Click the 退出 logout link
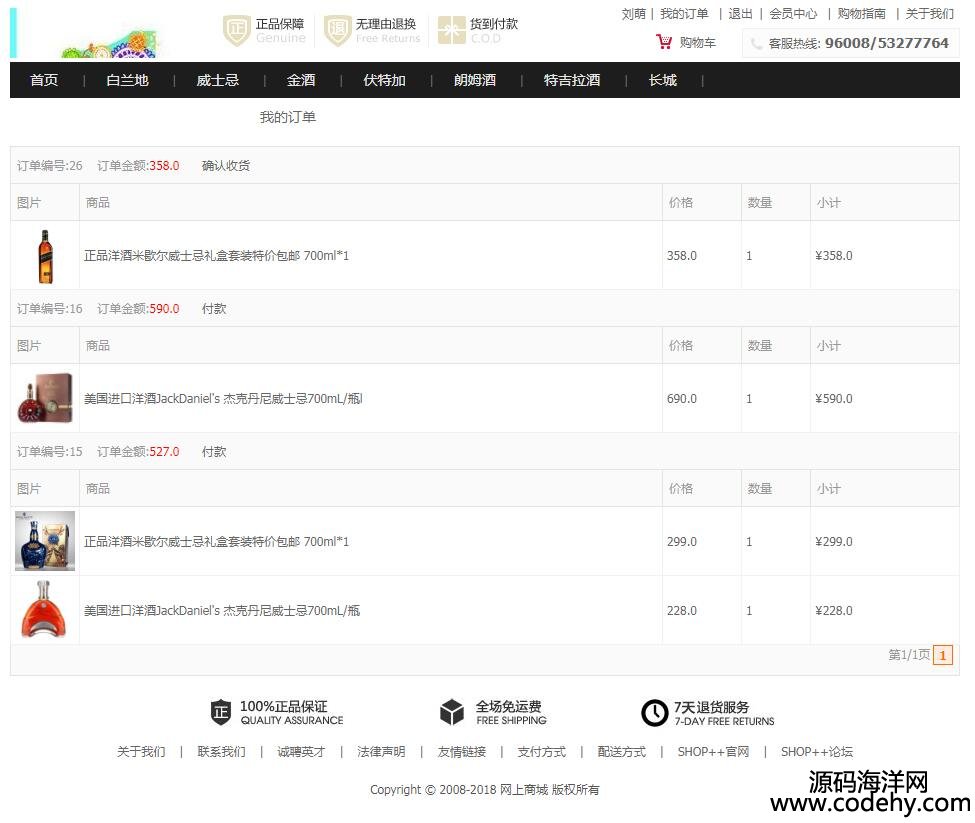 coord(740,14)
